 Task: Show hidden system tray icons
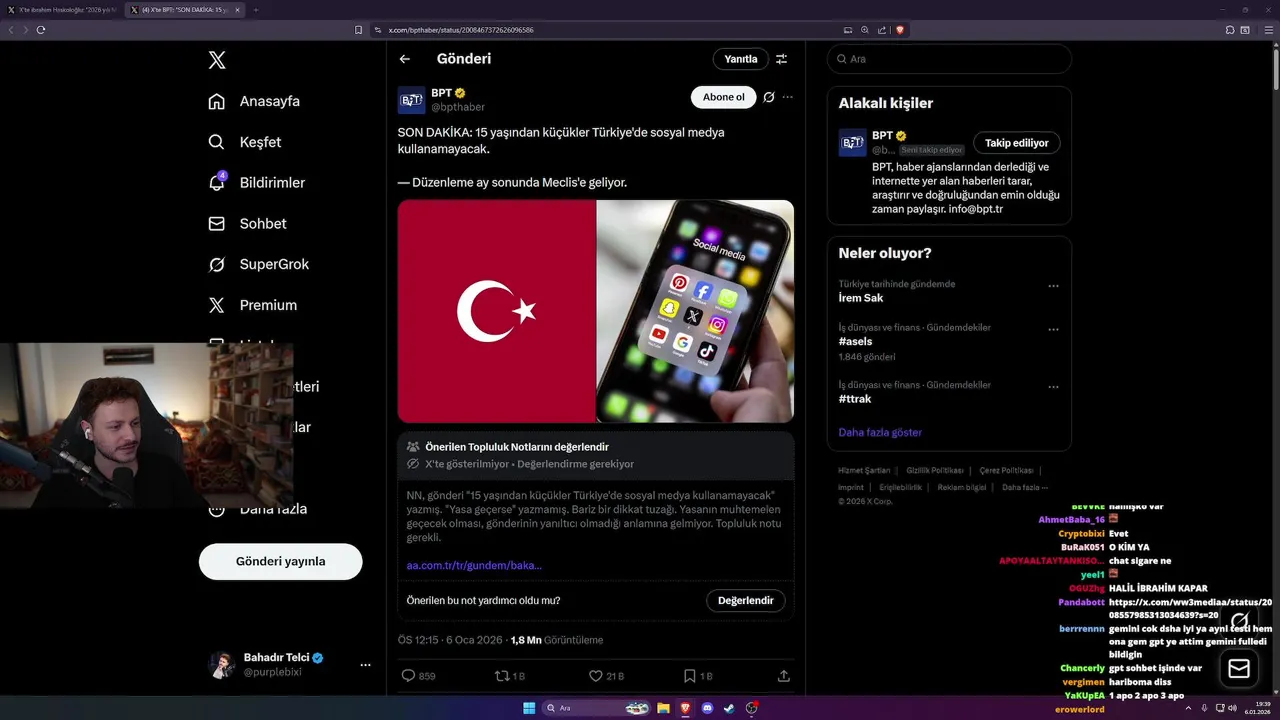click(x=1188, y=708)
